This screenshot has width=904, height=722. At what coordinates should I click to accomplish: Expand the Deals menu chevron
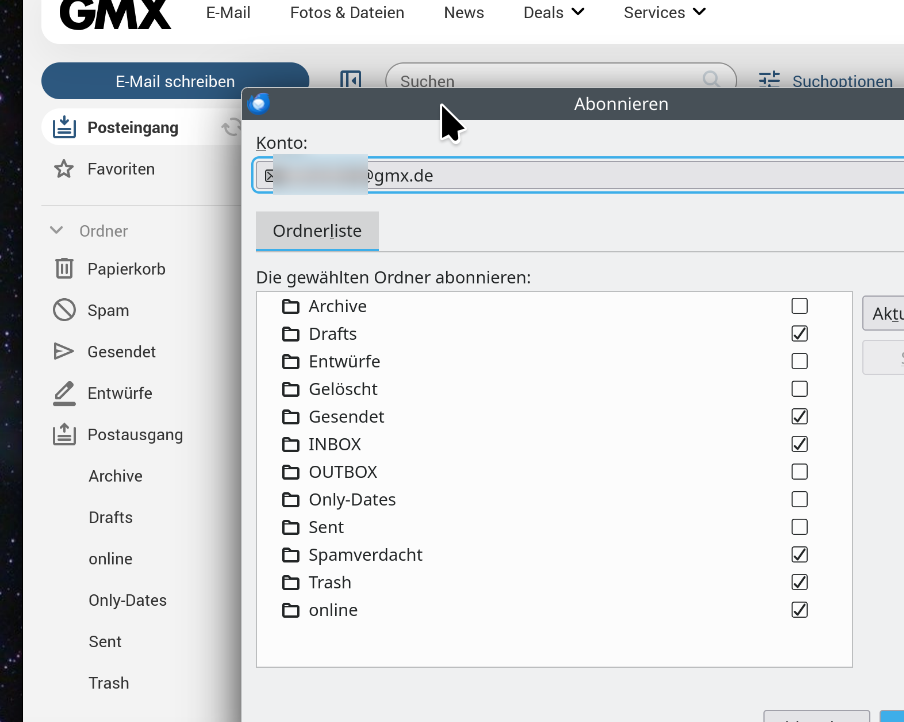(x=578, y=12)
